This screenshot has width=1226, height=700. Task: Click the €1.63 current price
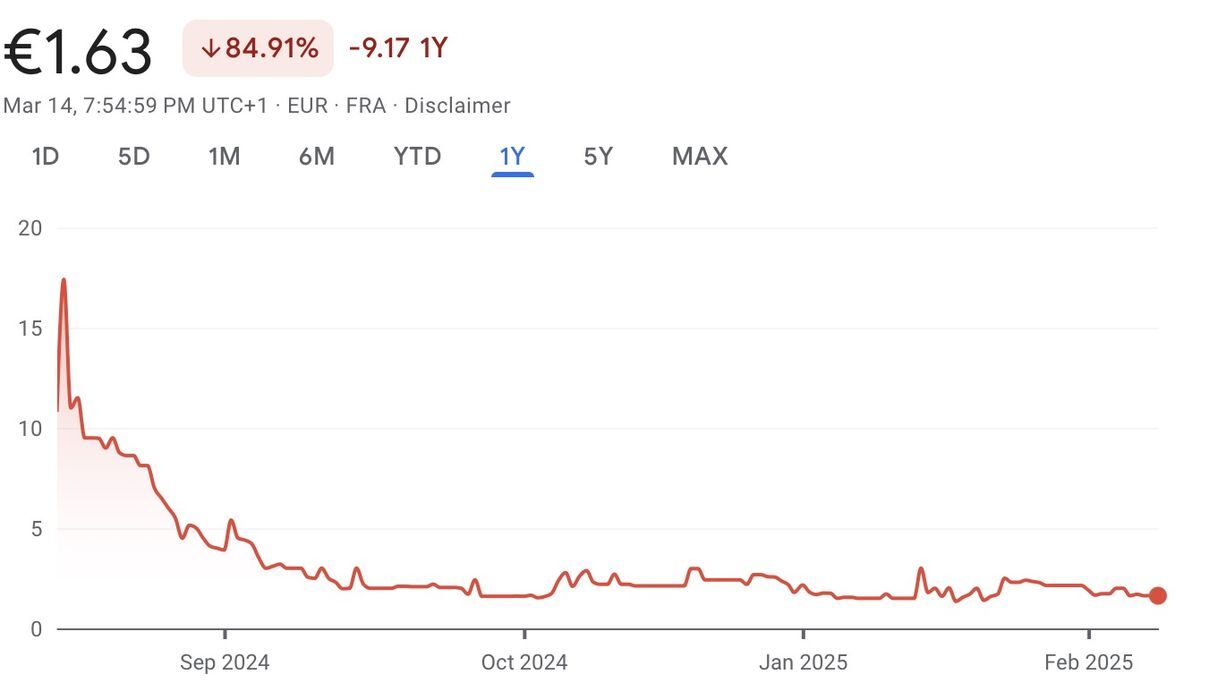[78, 51]
